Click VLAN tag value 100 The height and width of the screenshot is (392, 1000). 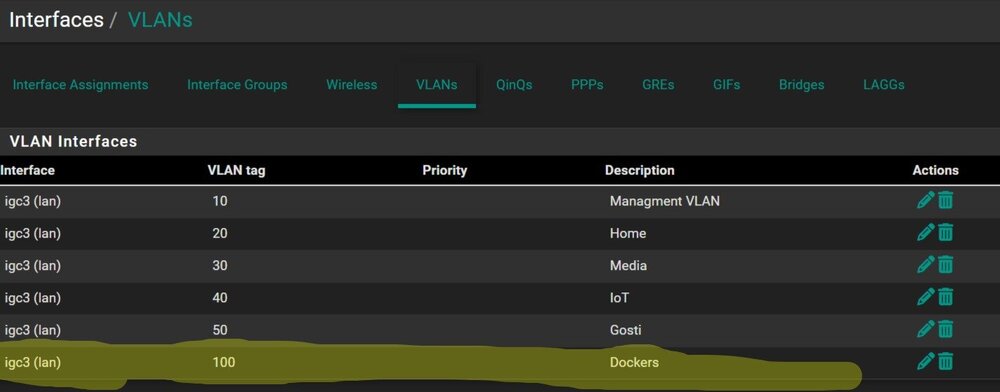click(224, 363)
